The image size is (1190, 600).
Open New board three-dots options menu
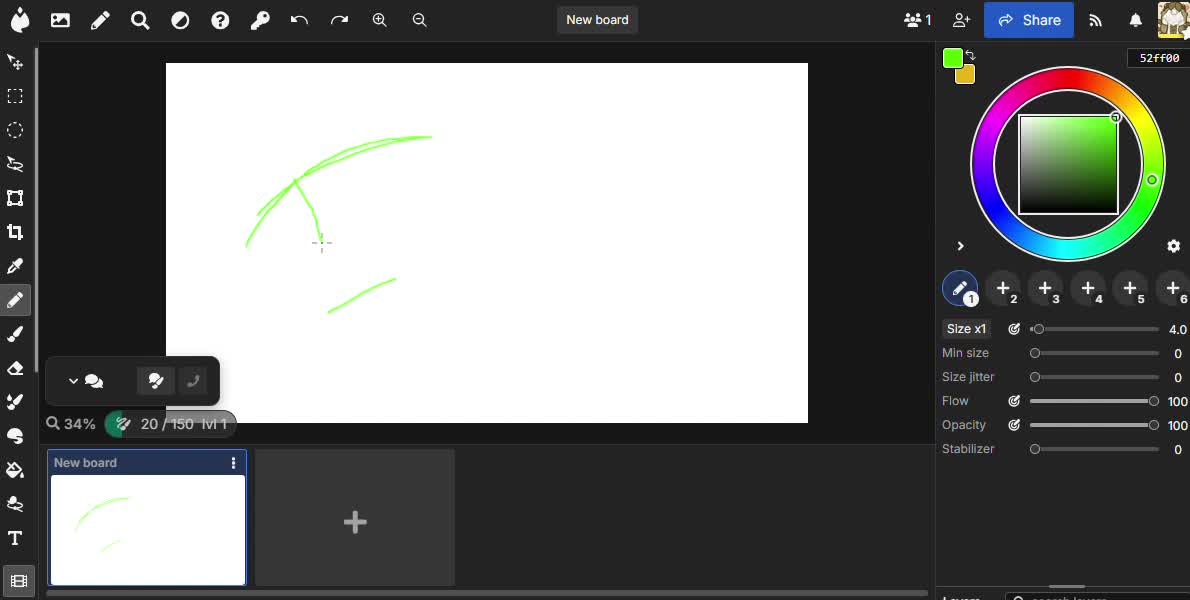coord(233,463)
